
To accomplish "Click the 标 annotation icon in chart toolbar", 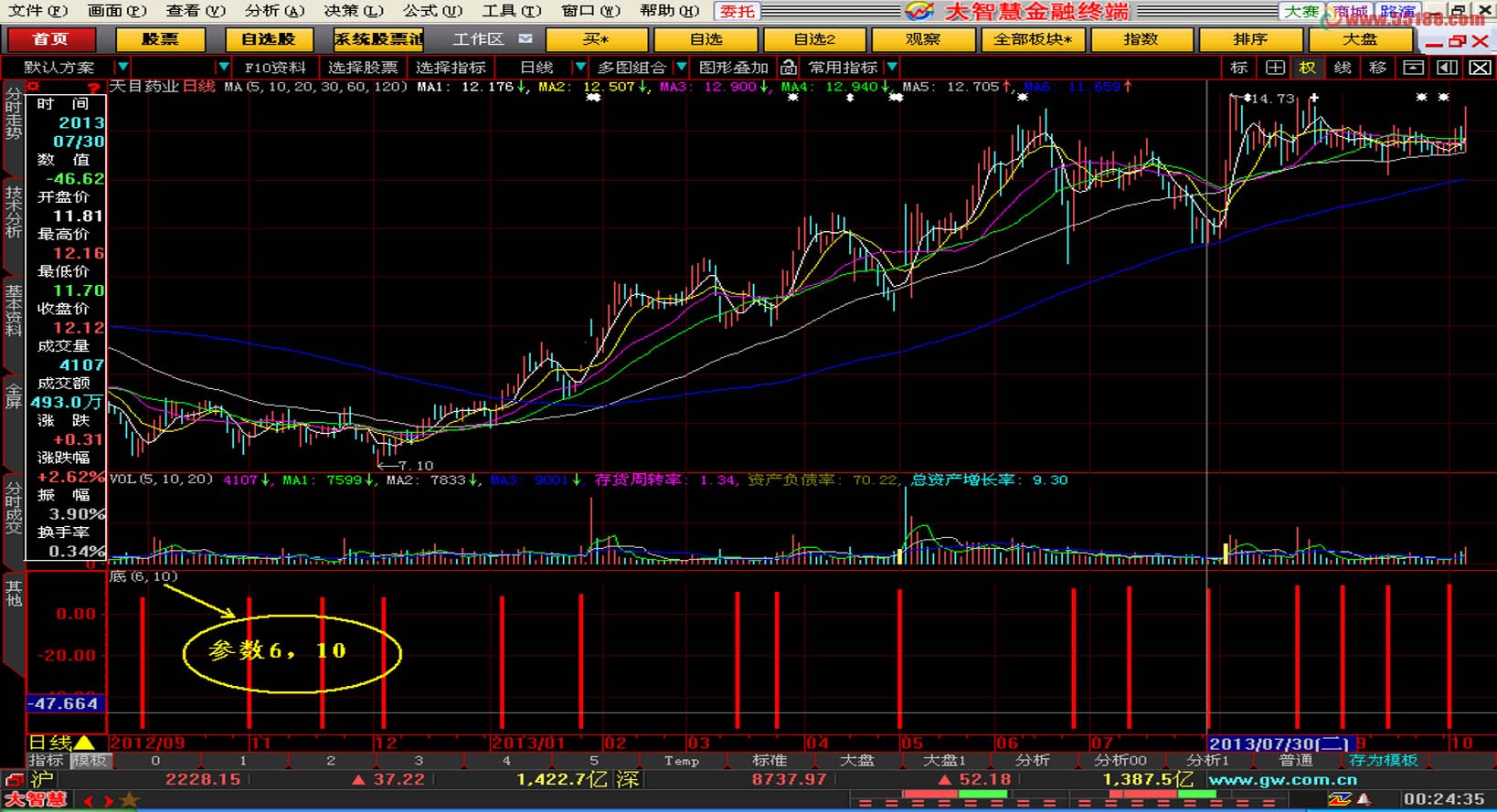I will tap(1239, 68).
